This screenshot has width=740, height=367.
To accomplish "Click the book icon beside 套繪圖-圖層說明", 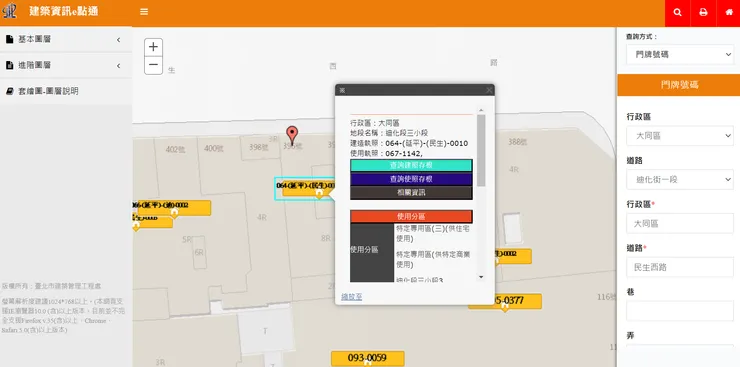I will click(9, 91).
